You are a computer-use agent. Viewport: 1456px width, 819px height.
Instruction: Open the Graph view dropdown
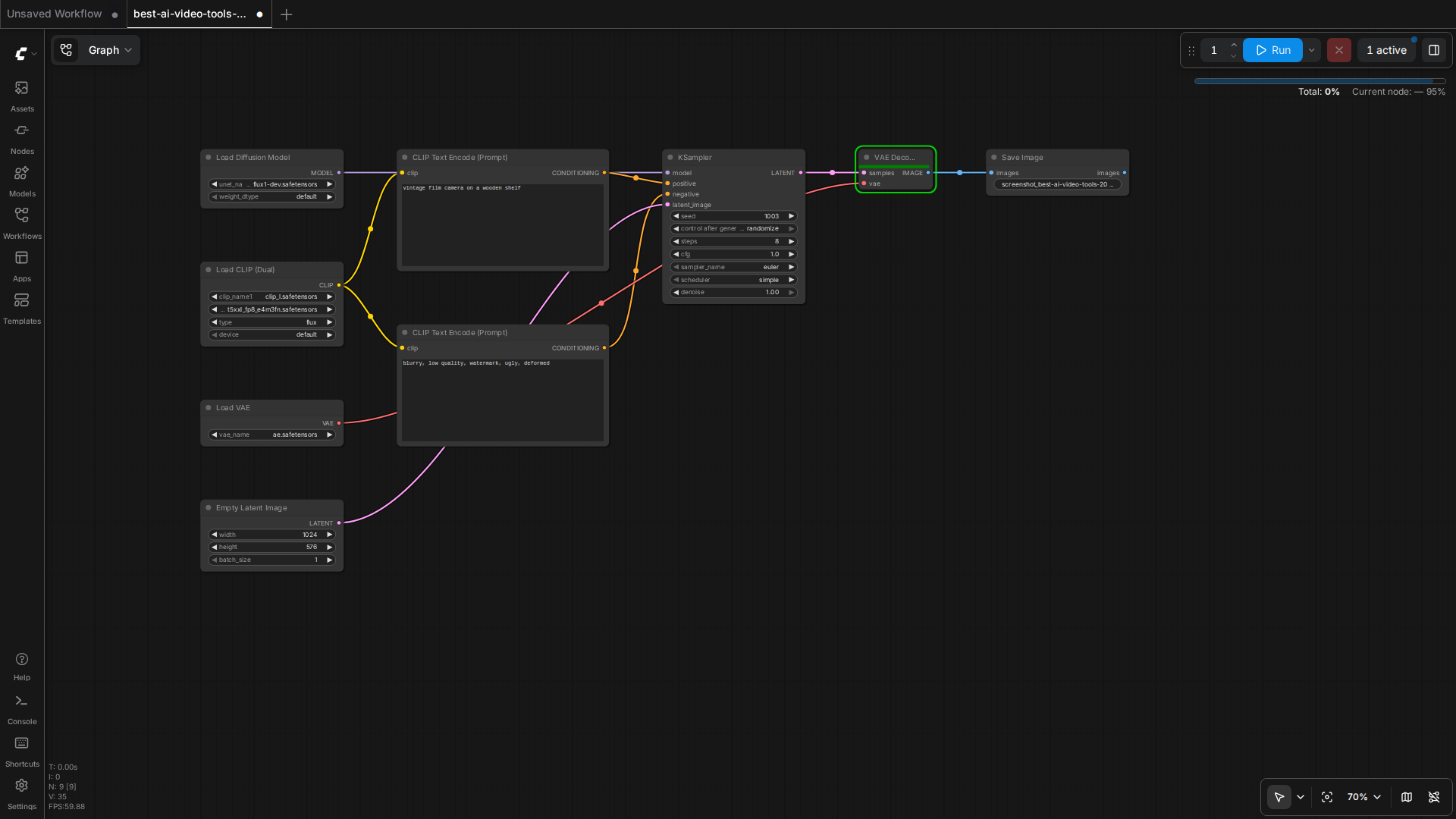(x=111, y=50)
